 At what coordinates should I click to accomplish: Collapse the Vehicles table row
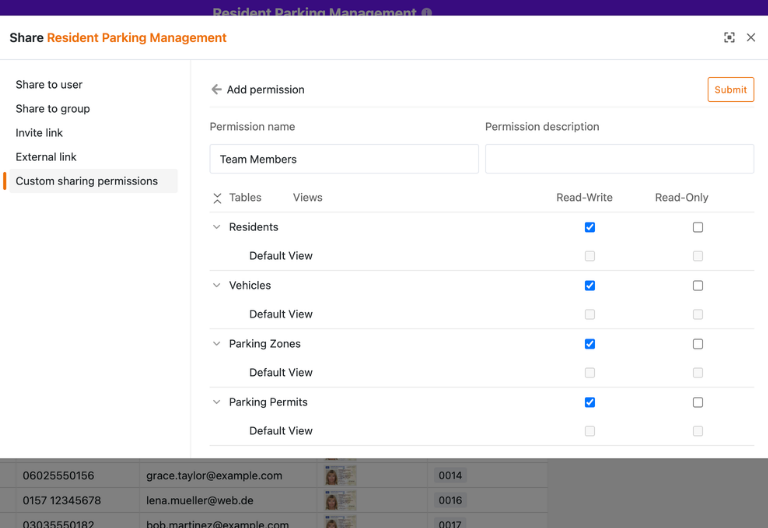(216, 285)
